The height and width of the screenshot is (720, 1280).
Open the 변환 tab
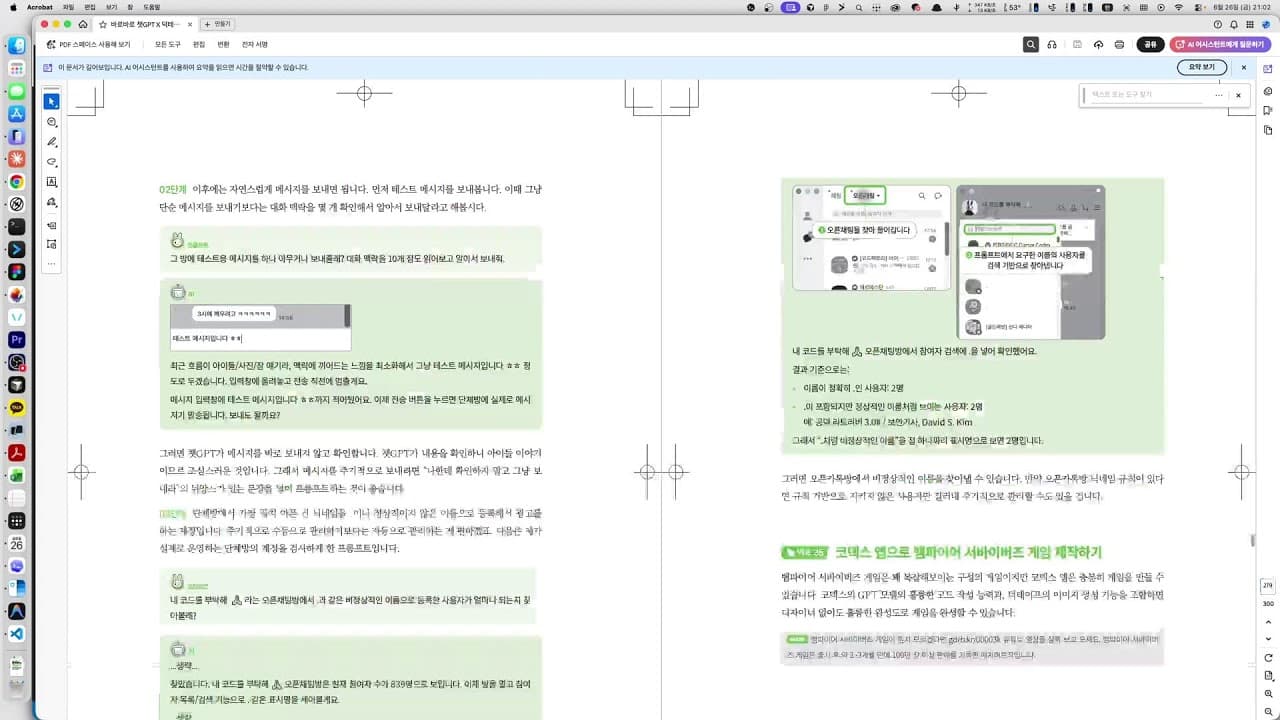[x=223, y=44]
